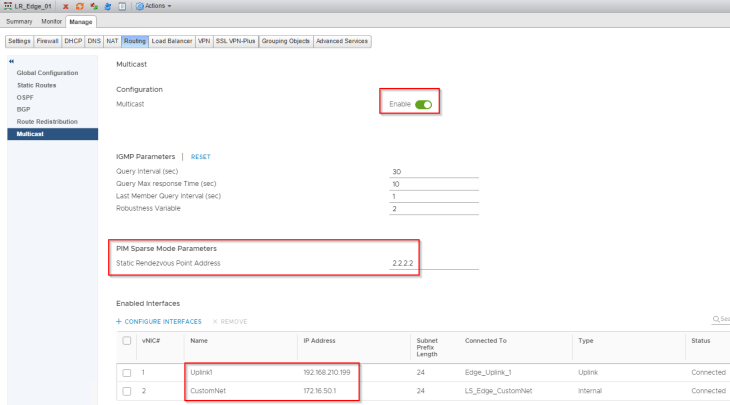730x405 pixels.
Task: Switch to the Firewall tab
Action: (x=49, y=41)
